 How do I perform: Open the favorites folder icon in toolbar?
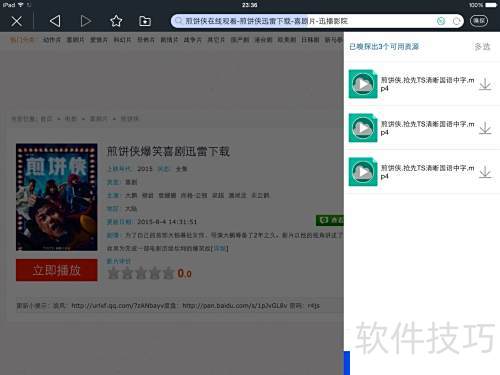point(145,21)
